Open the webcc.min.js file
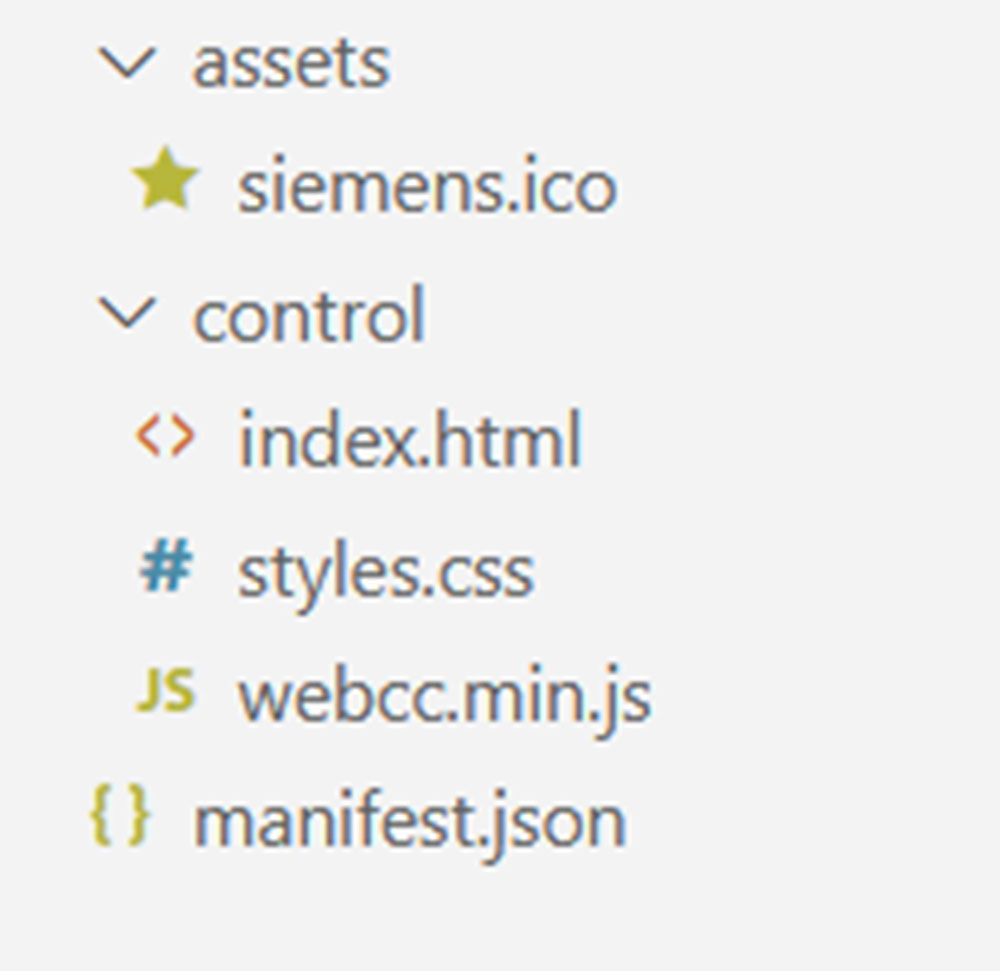Screen dimensions: 1000x971 point(444,696)
